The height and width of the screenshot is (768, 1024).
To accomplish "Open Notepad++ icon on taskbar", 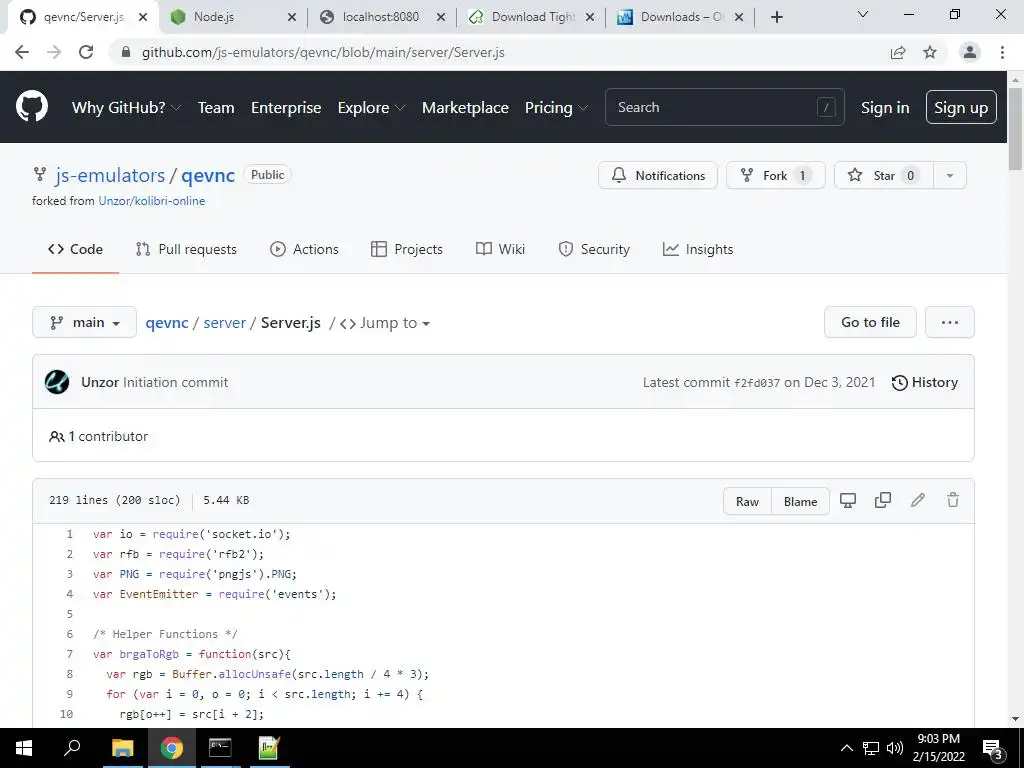I will coord(269,748).
